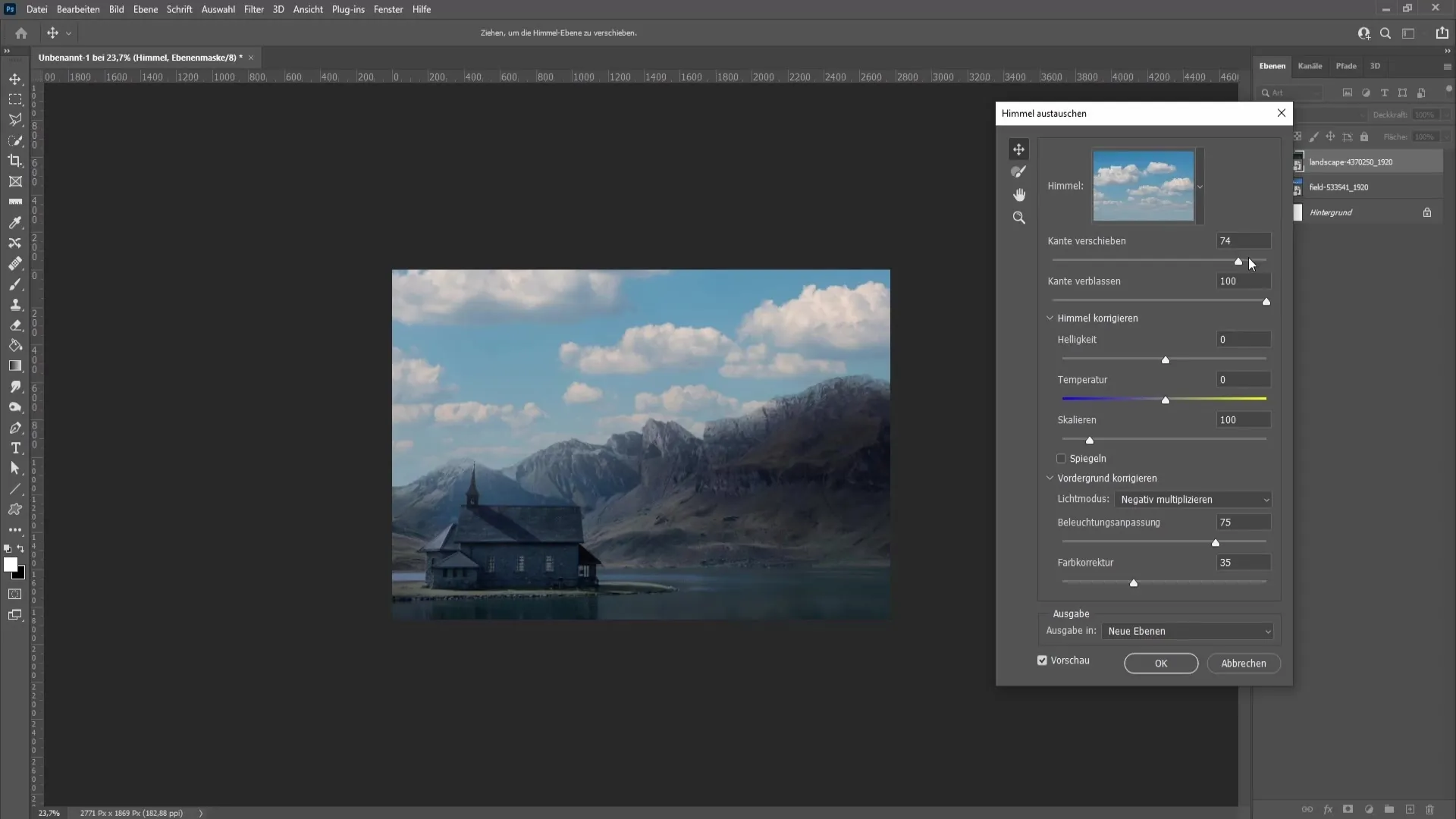Select the Eraser tool
The image size is (1456, 819).
15,325
